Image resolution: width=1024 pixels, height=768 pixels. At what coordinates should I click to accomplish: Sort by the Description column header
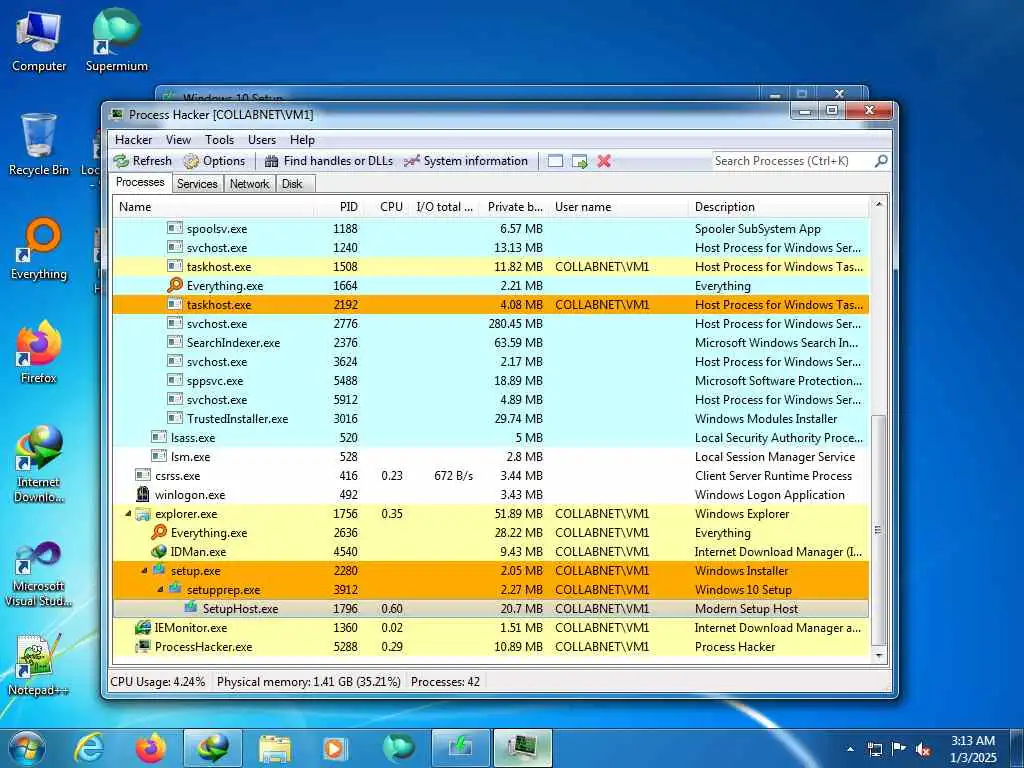(x=778, y=207)
